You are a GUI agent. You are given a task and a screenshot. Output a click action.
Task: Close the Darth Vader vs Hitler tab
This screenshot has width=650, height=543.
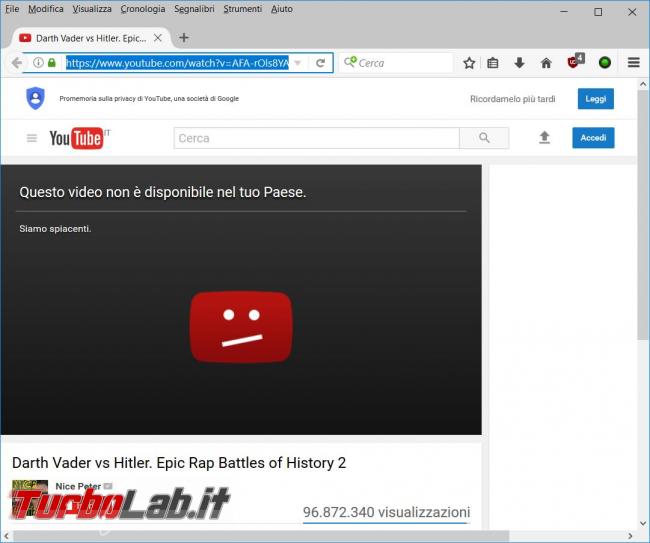point(158,38)
